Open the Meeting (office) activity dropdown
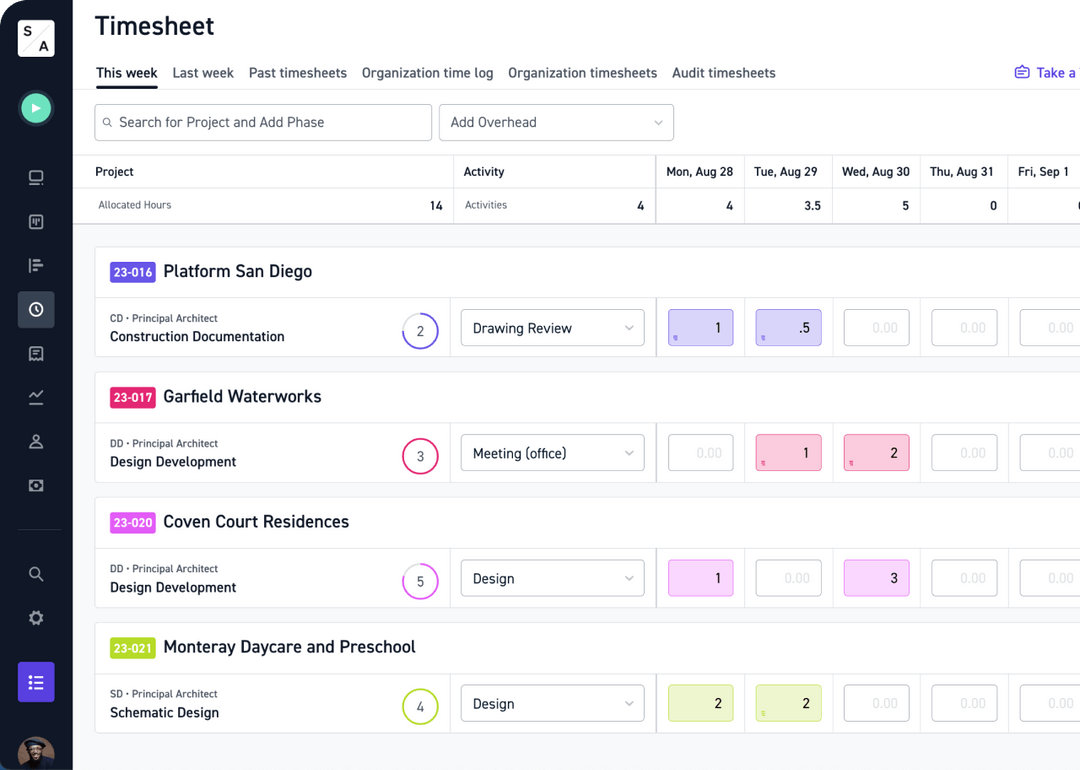Viewport: 1080px width, 770px height. (552, 452)
